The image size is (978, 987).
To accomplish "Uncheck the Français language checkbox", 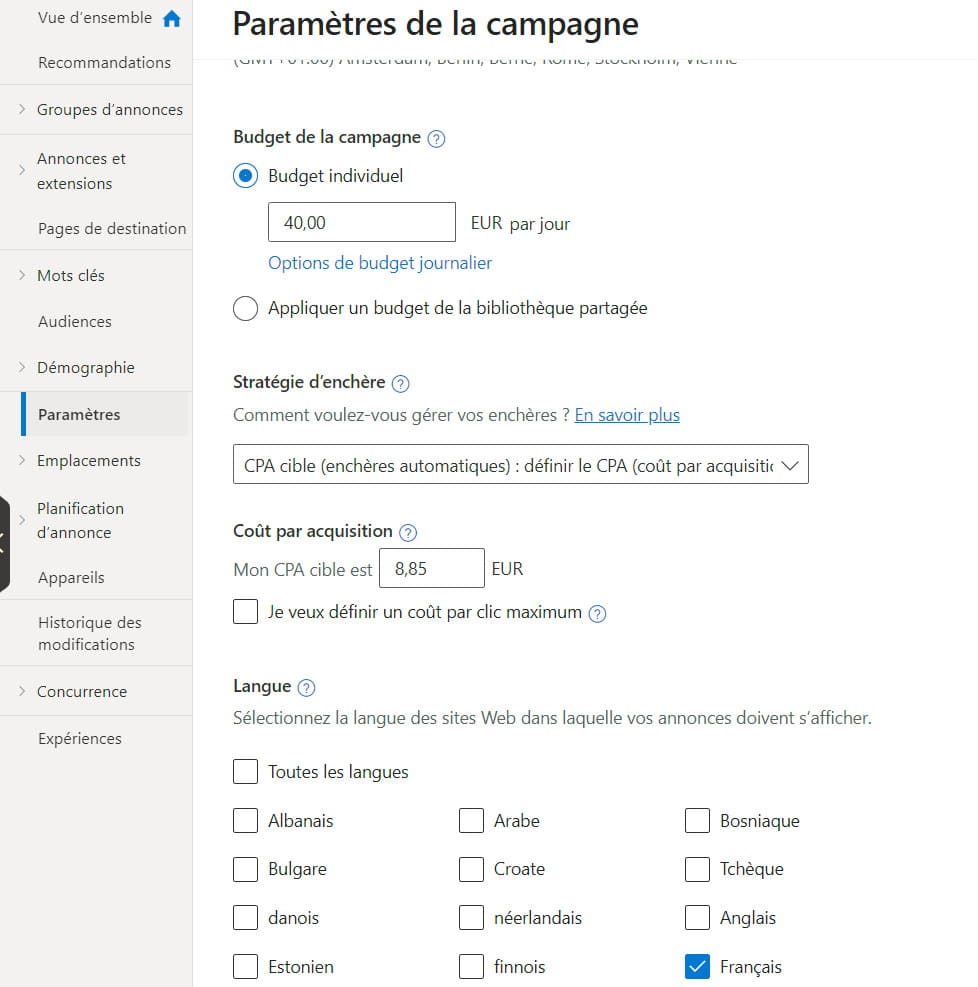I will (x=697, y=966).
